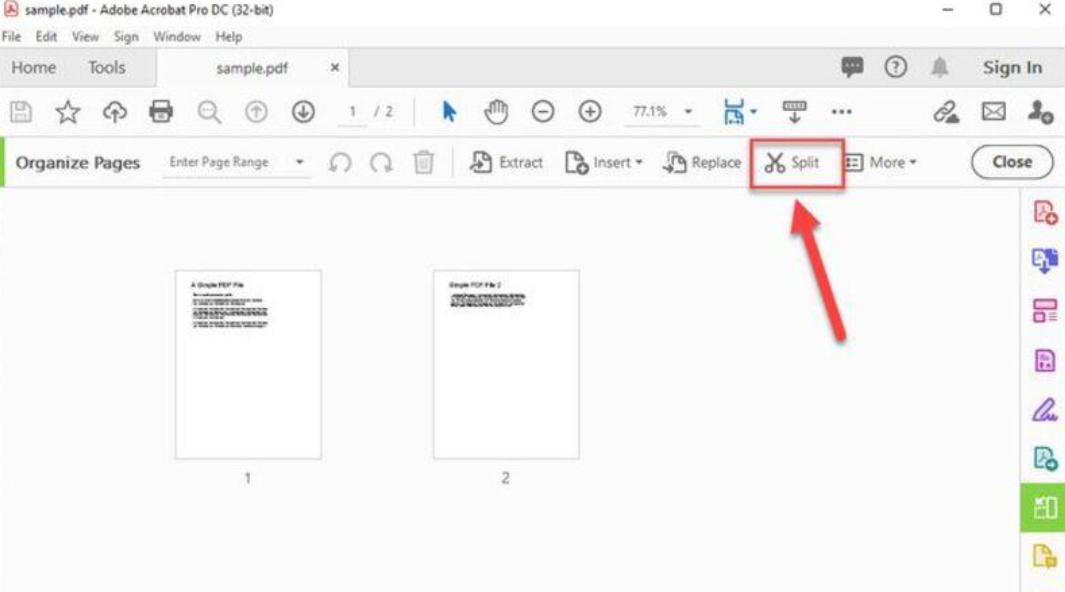Open Create PDF tool in sidebar
The image size is (1065, 592).
(x=1045, y=212)
